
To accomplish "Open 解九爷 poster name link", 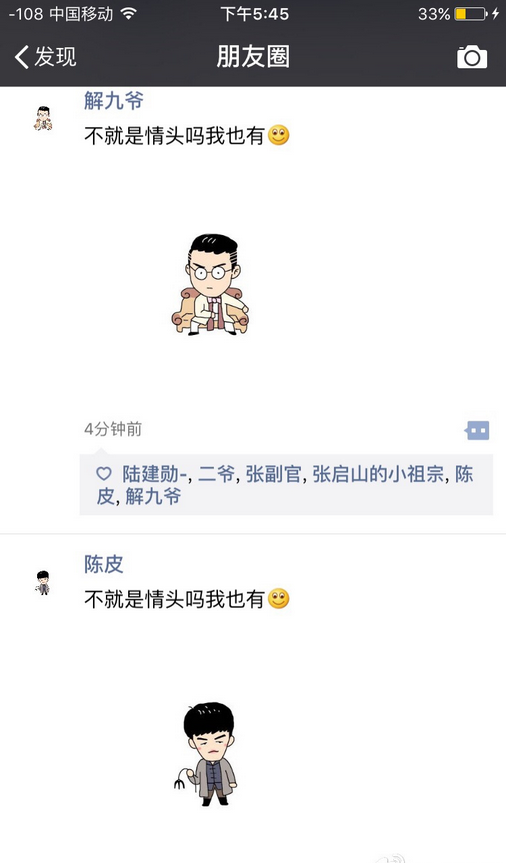I will (x=113, y=100).
